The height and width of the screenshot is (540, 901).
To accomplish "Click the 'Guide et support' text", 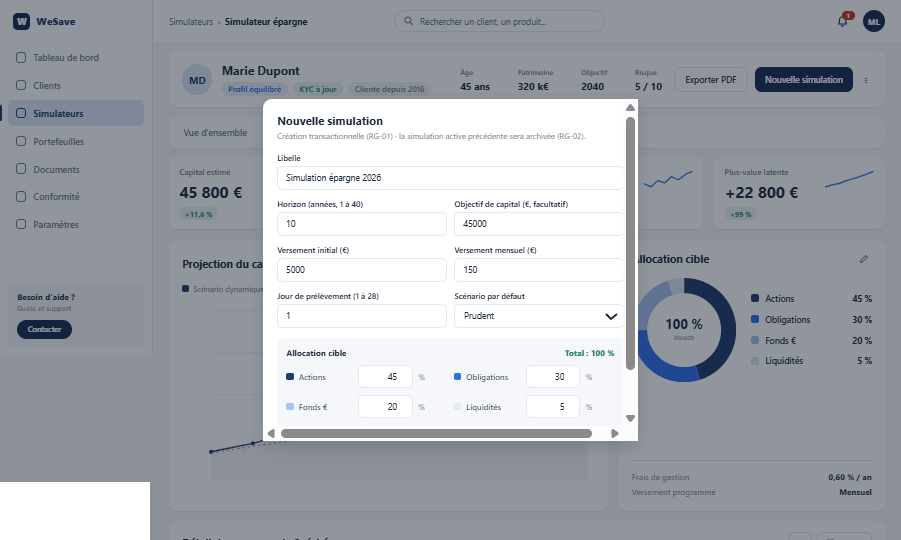I will [x=44, y=308].
